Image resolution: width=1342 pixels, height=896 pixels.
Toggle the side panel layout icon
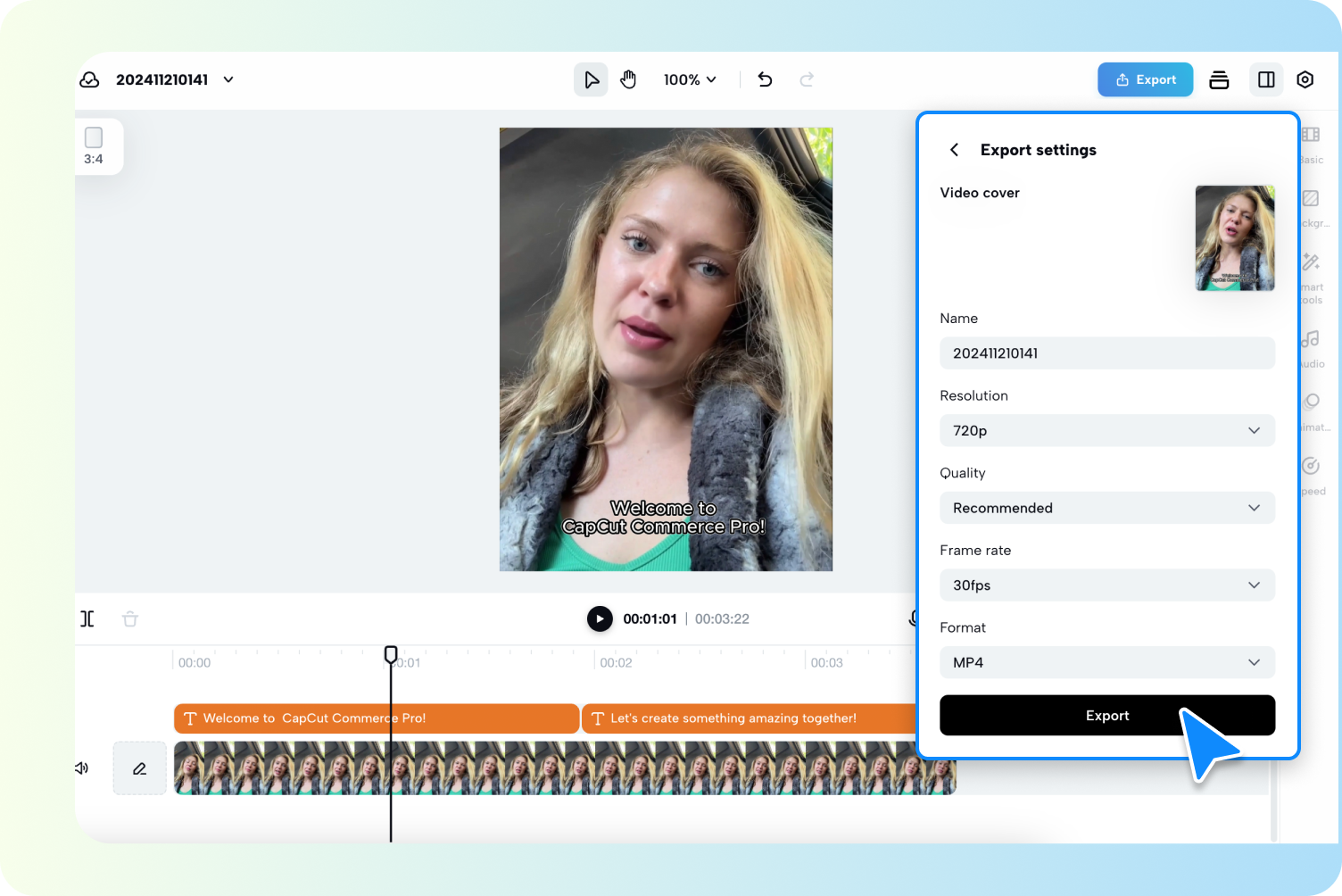pos(1266,79)
